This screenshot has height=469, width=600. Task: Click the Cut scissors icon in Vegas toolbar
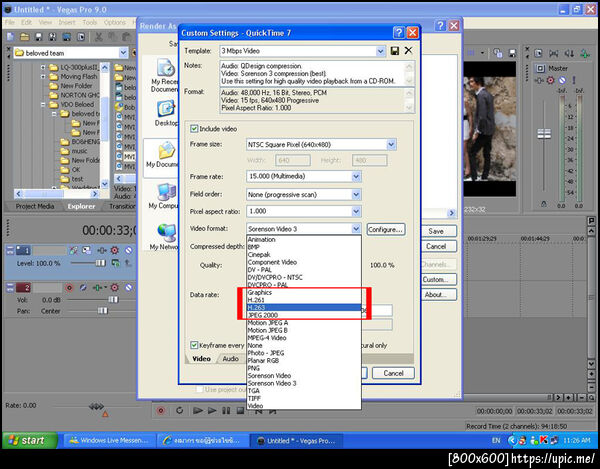point(98,37)
